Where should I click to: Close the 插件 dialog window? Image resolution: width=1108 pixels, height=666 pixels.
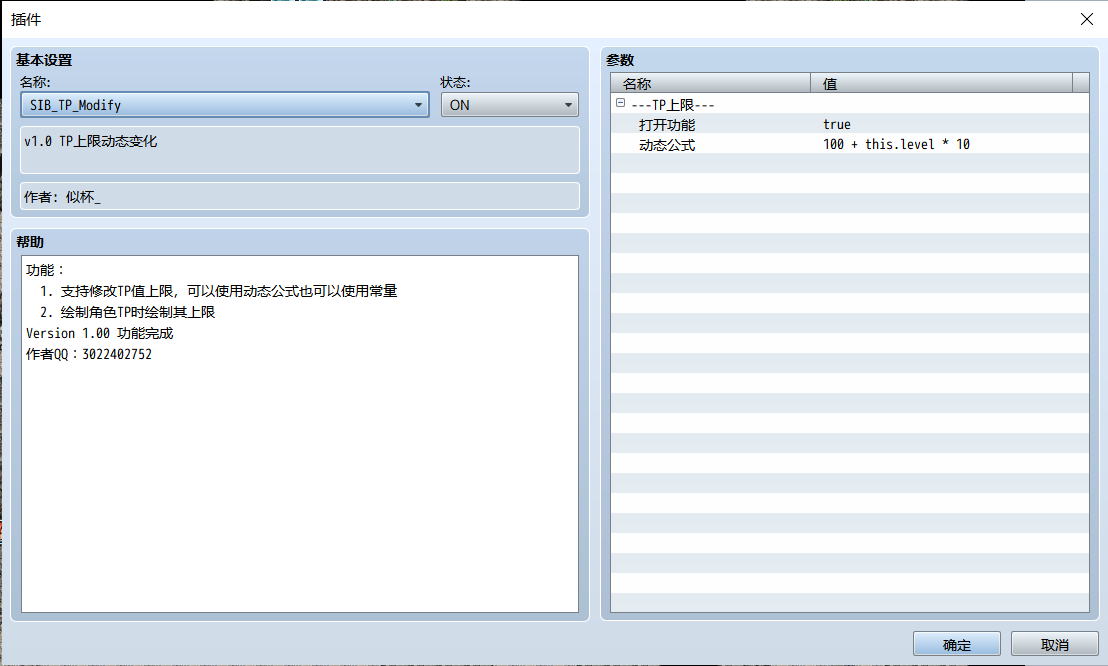pyautogui.click(x=1087, y=19)
